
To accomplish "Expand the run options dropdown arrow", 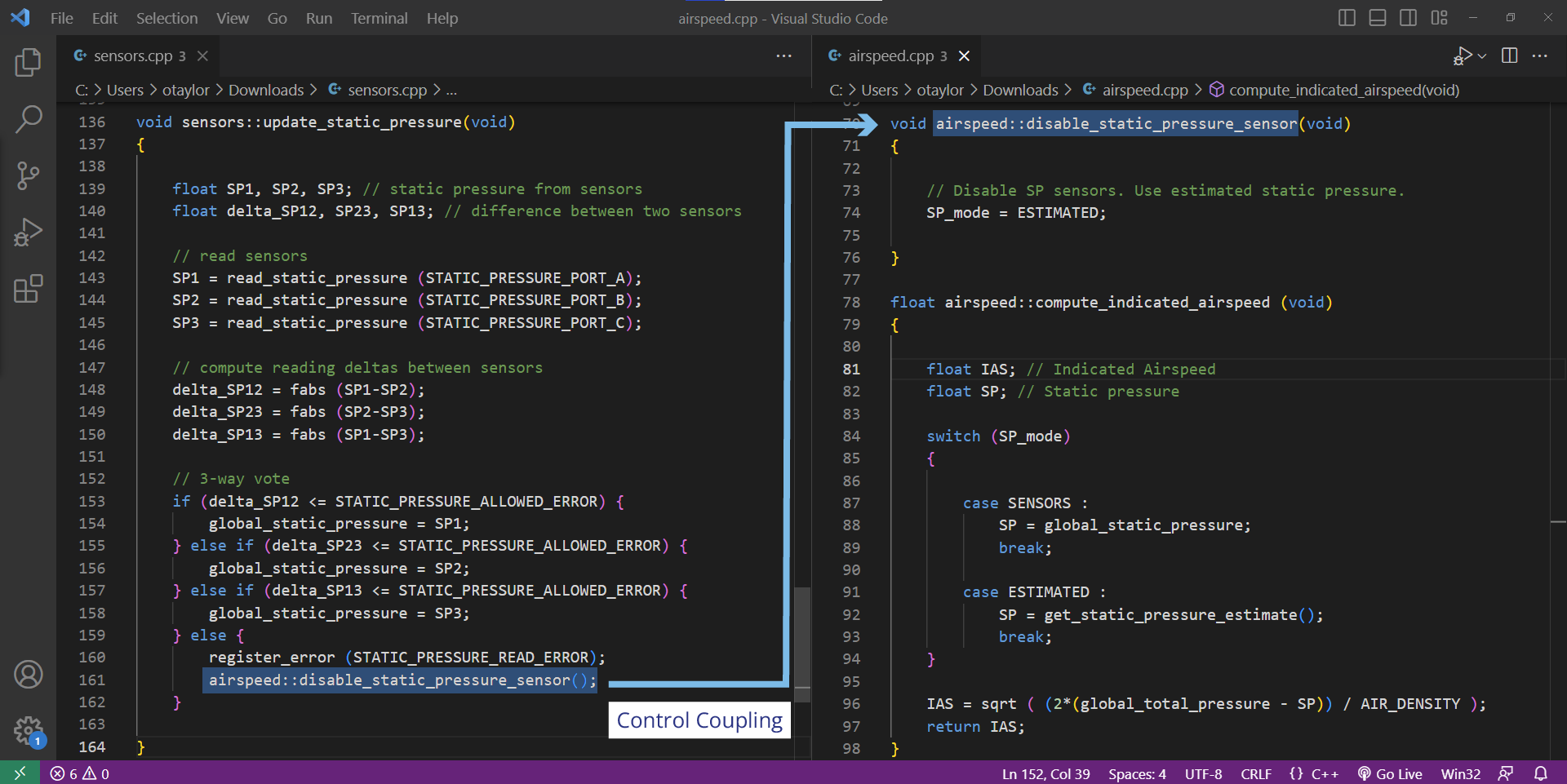I will (x=1482, y=55).
